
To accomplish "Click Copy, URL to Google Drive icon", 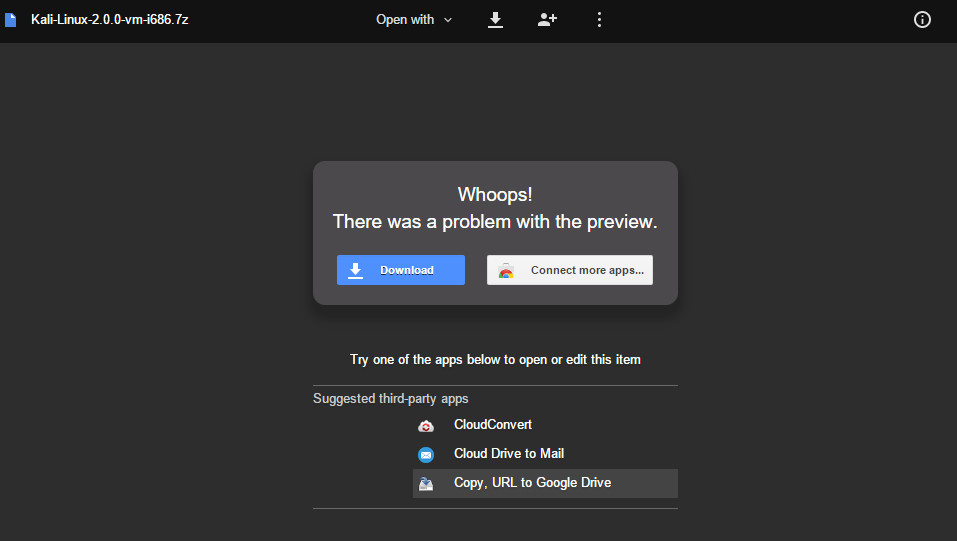I will click(x=426, y=484).
